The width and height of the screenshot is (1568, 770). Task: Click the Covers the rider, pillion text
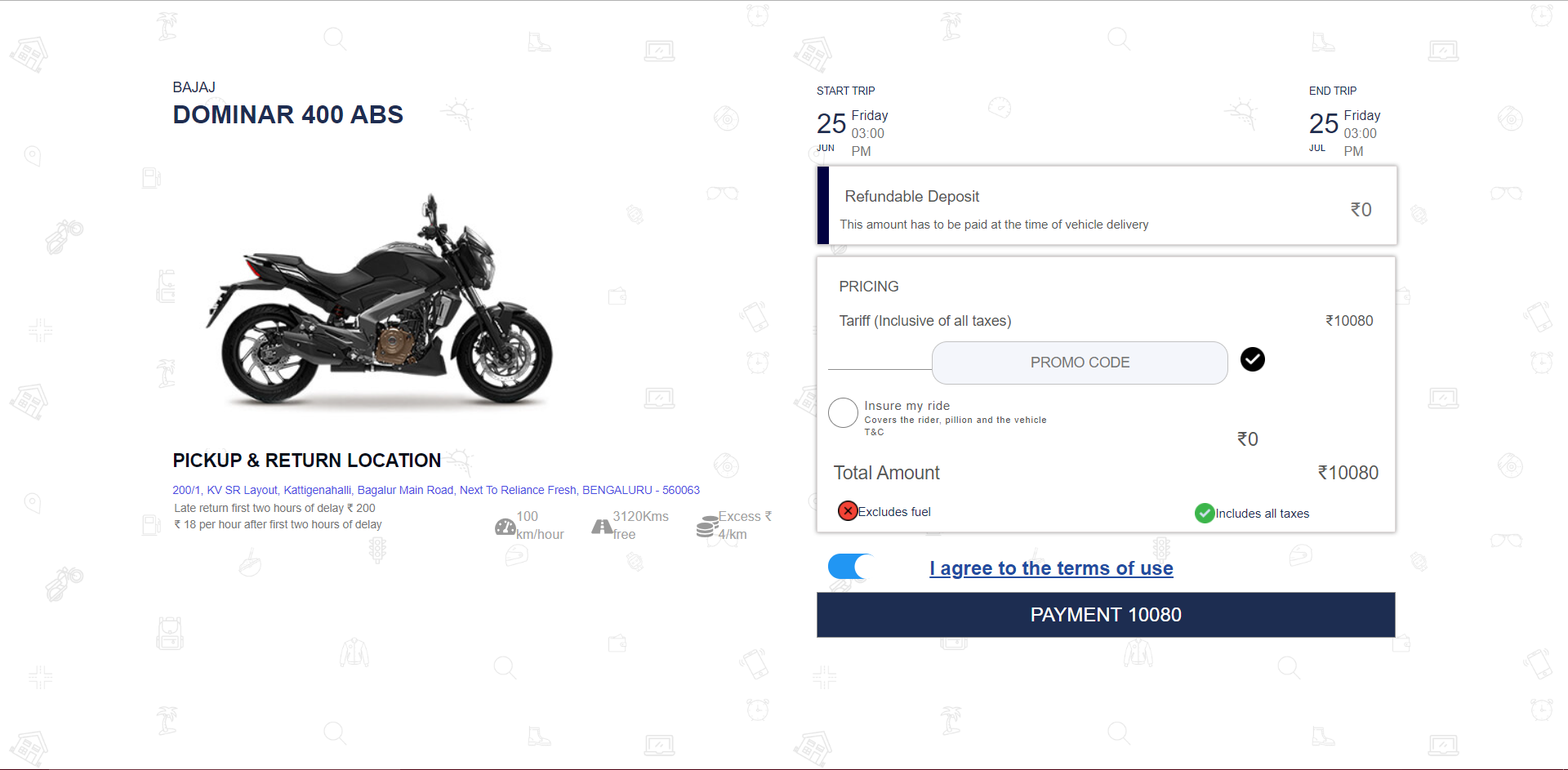[x=955, y=420]
